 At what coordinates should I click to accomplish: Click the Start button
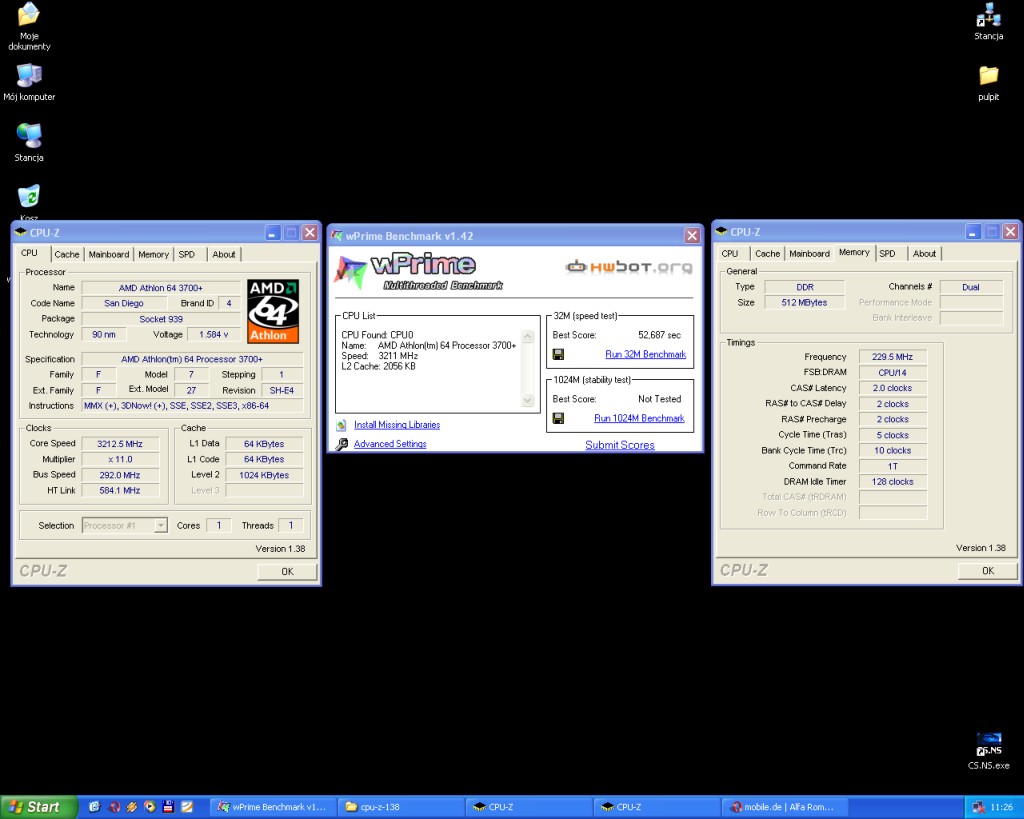pyautogui.click(x=38, y=807)
